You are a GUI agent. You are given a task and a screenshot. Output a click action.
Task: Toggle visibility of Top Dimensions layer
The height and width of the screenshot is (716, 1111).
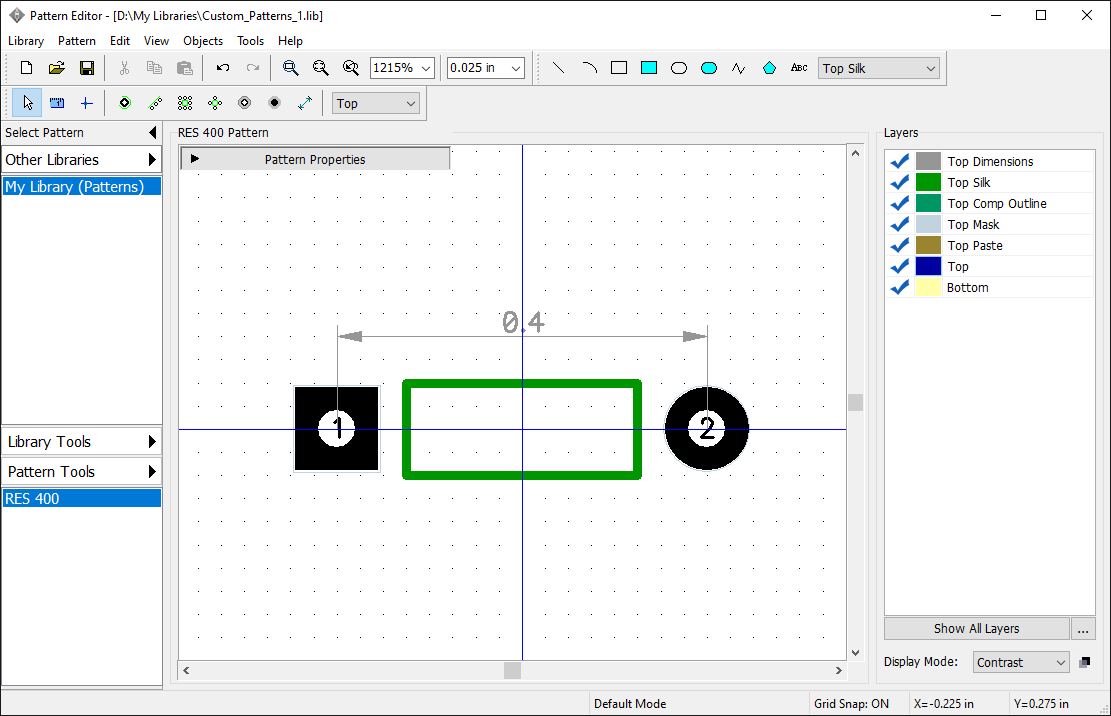tap(900, 161)
